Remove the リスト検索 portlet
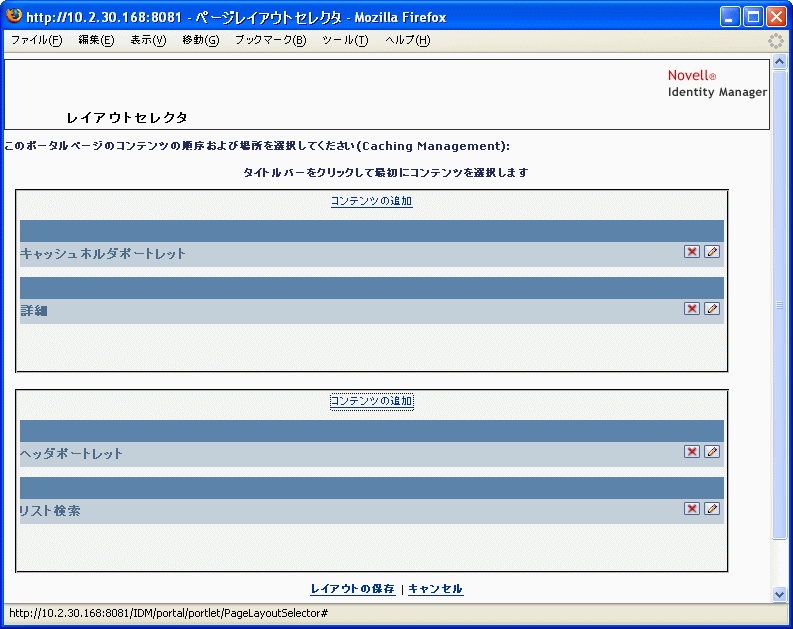This screenshot has height=629, width=793. (691, 509)
